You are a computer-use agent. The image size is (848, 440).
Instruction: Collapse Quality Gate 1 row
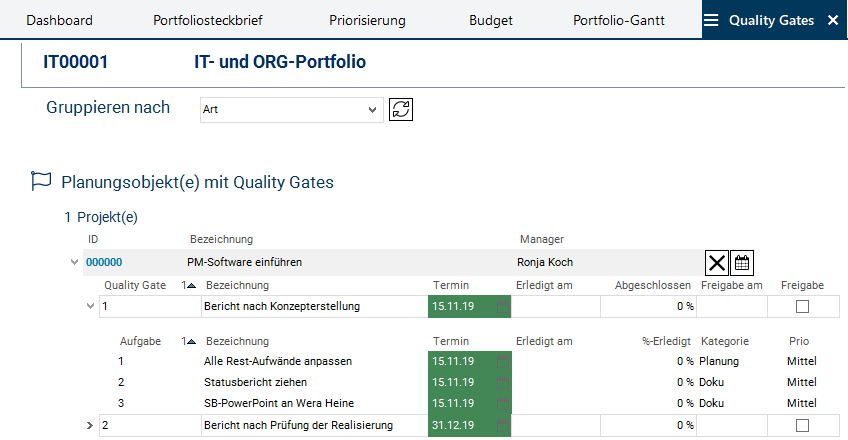(90, 306)
